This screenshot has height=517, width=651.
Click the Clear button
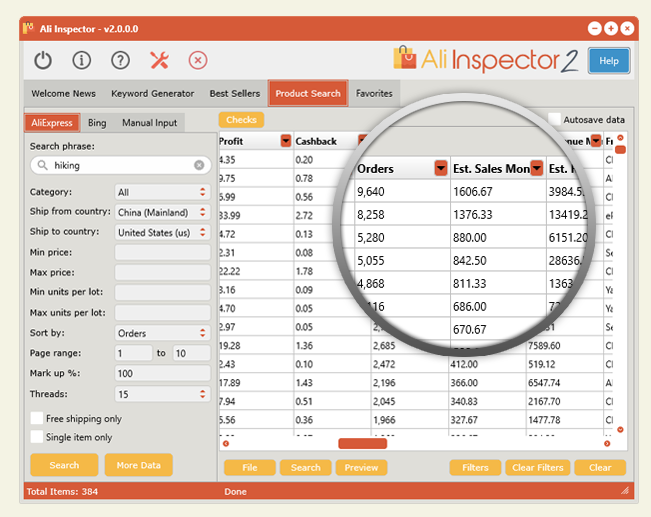tap(600, 467)
